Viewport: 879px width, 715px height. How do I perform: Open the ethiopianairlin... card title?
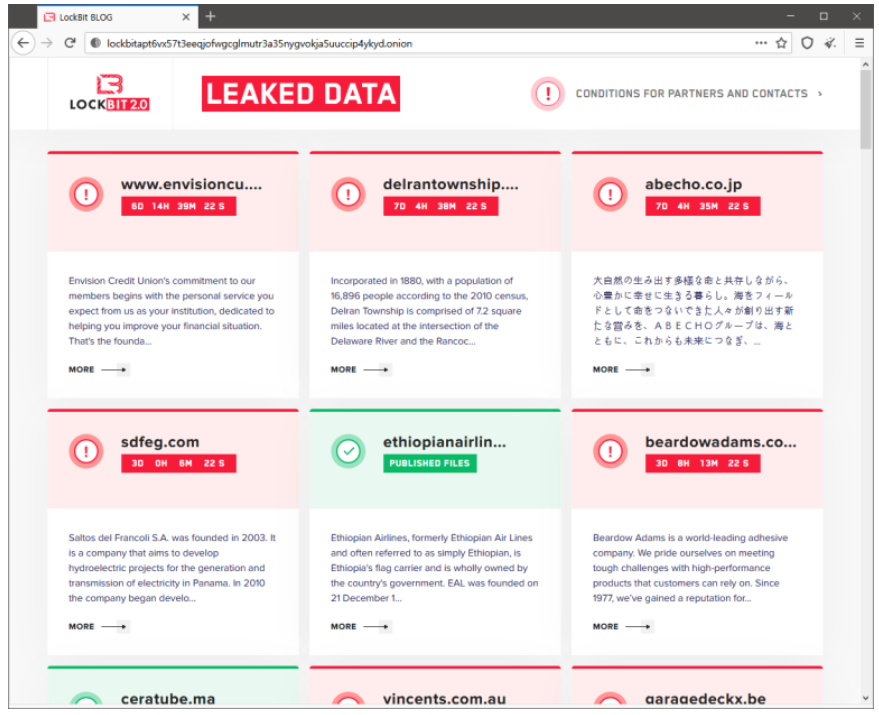click(445, 442)
